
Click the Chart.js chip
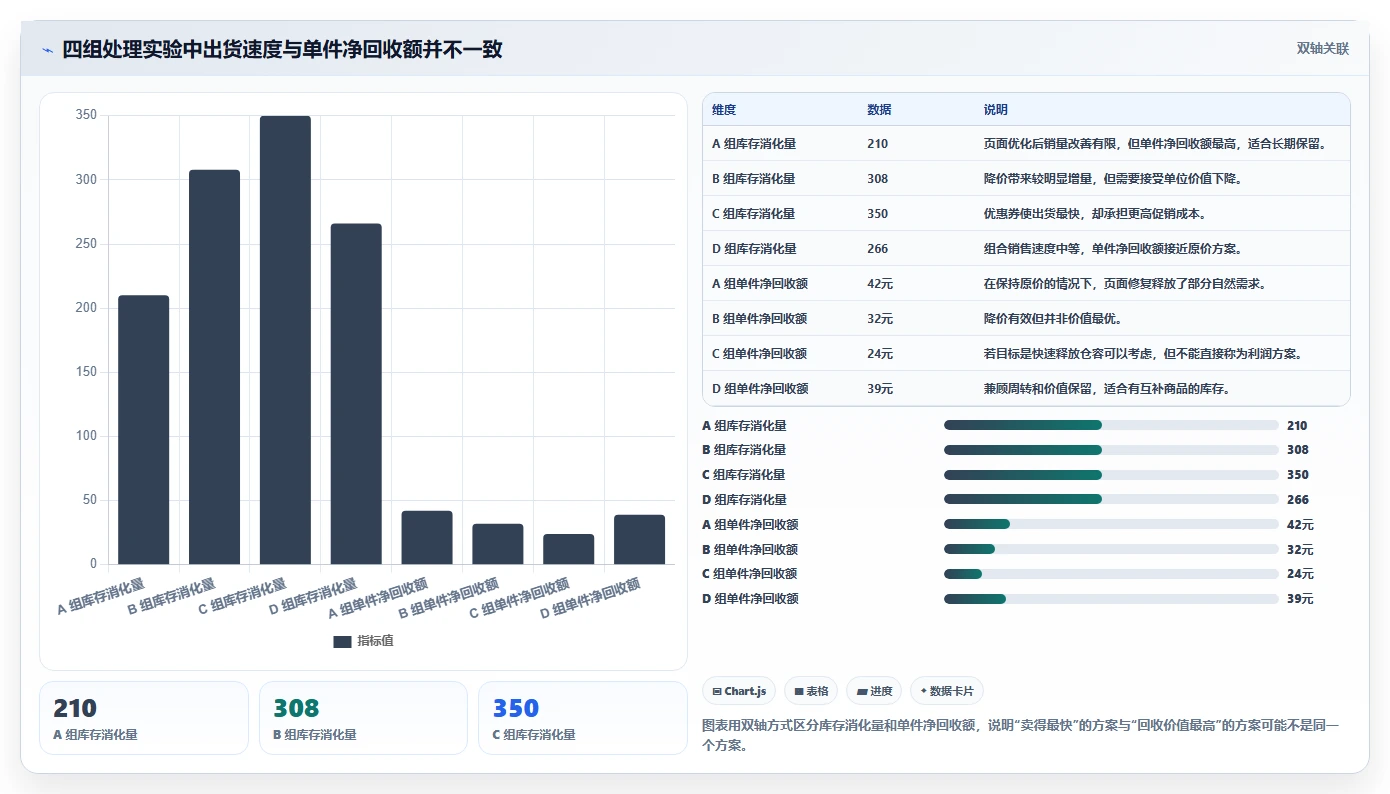(740, 691)
